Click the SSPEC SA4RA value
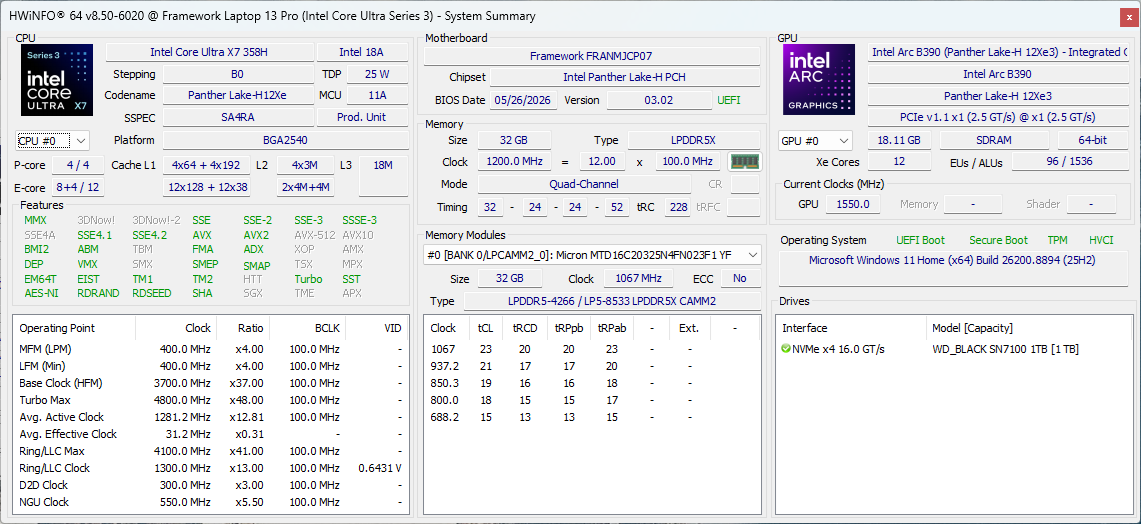The image size is (1141, 524). click(237, 117)
